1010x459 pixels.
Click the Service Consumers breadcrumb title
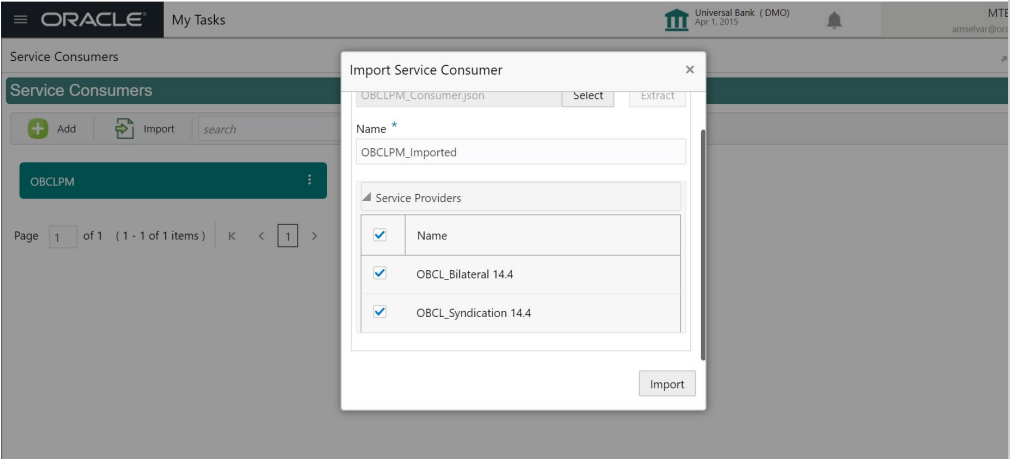(64, 57)
